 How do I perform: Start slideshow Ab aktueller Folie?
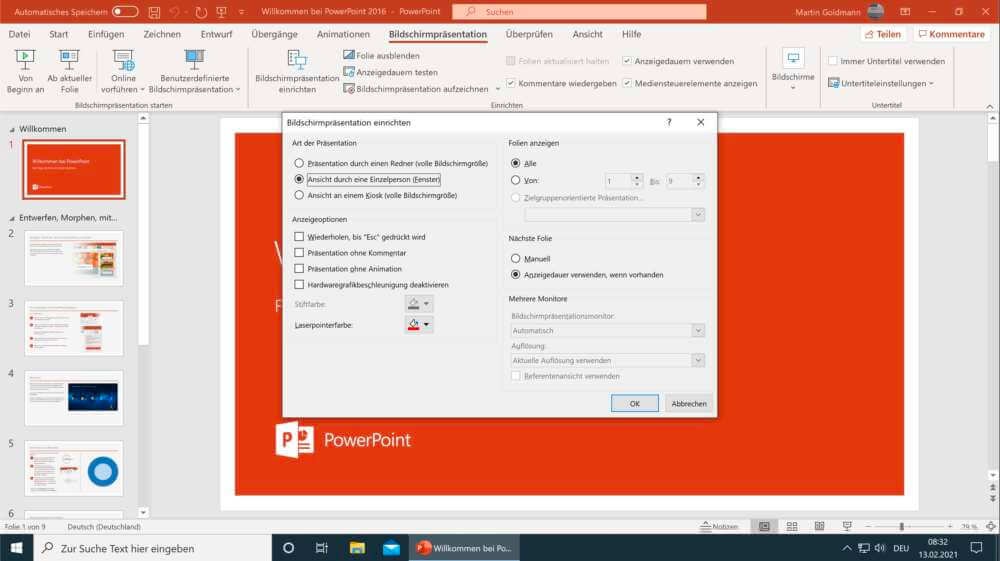click(70, 72)
